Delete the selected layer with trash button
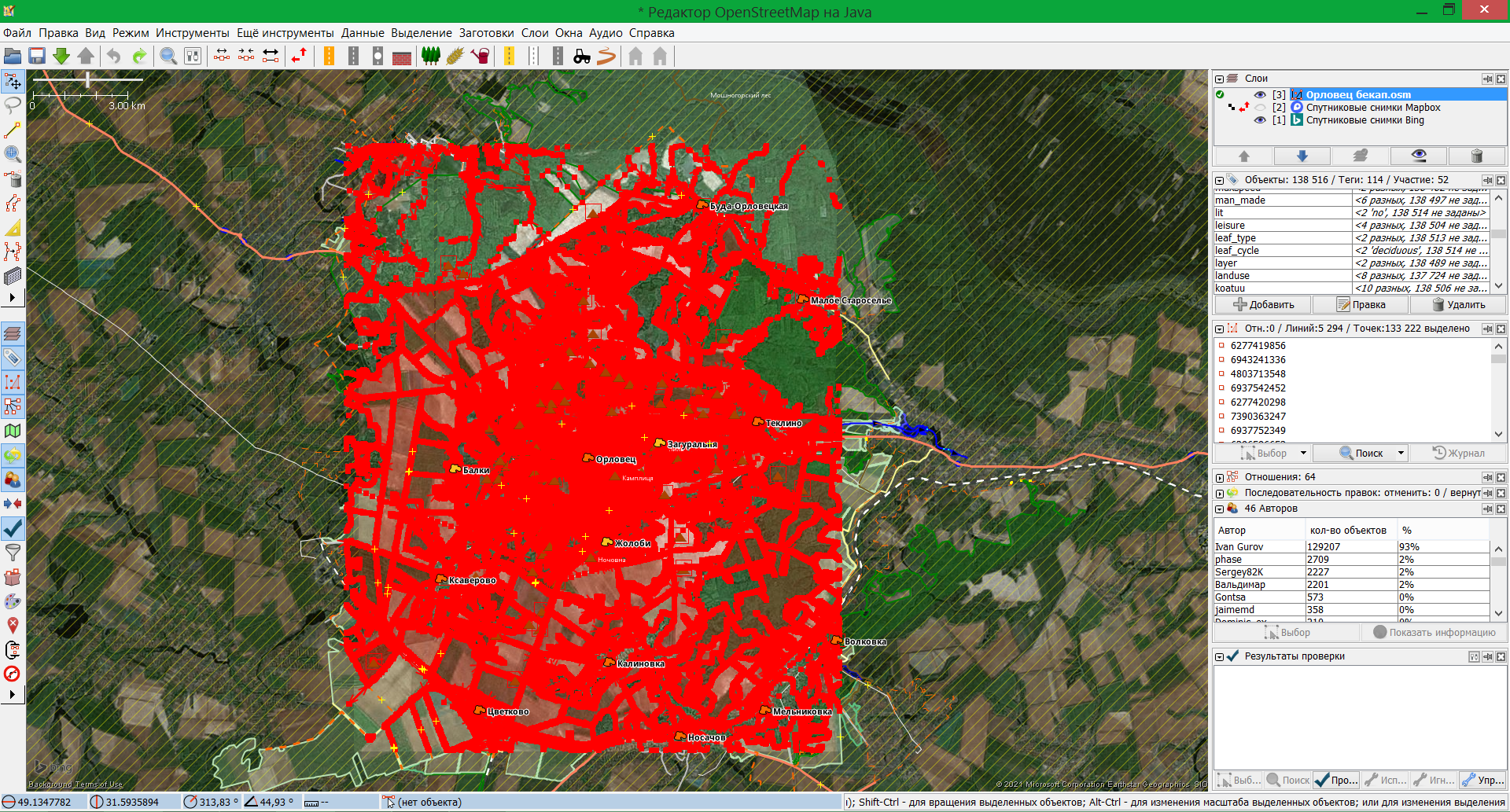Screen dimensions: 1510x812 click(x=1477, y=156)
